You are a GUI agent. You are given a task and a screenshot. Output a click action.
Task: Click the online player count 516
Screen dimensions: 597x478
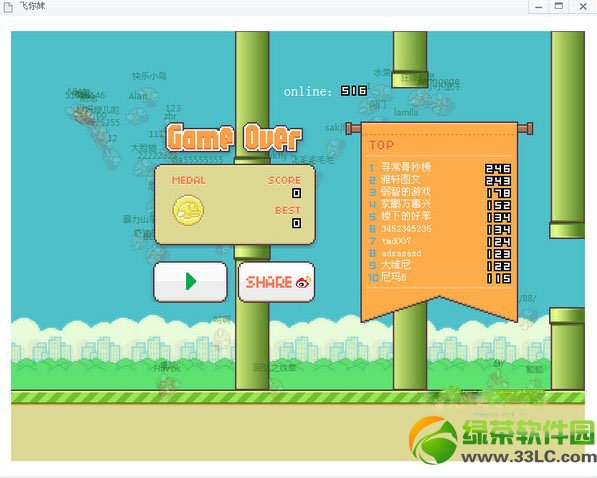pyautogui.click(x=354, y=91)
